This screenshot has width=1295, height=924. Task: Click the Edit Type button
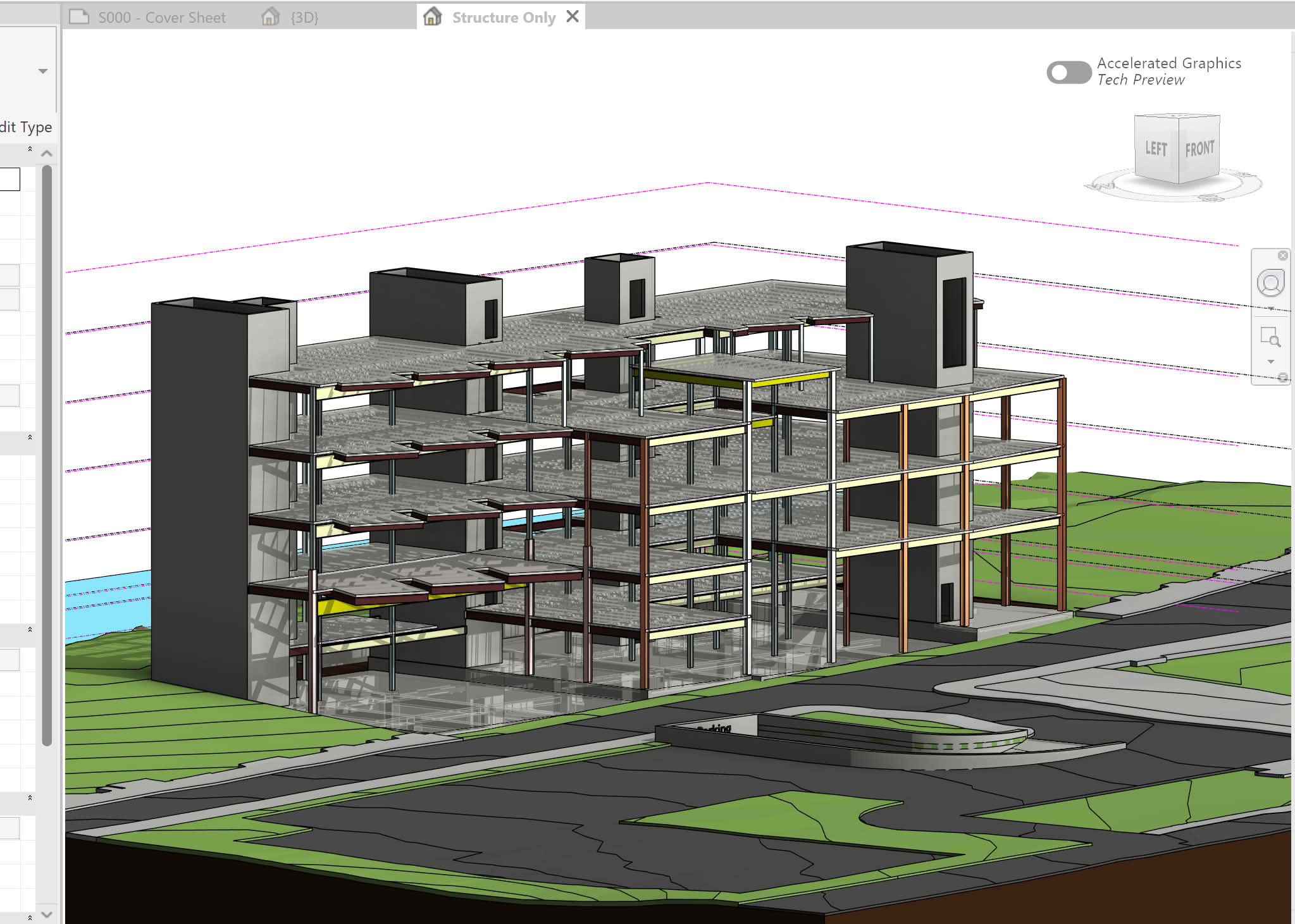point(26,127)
